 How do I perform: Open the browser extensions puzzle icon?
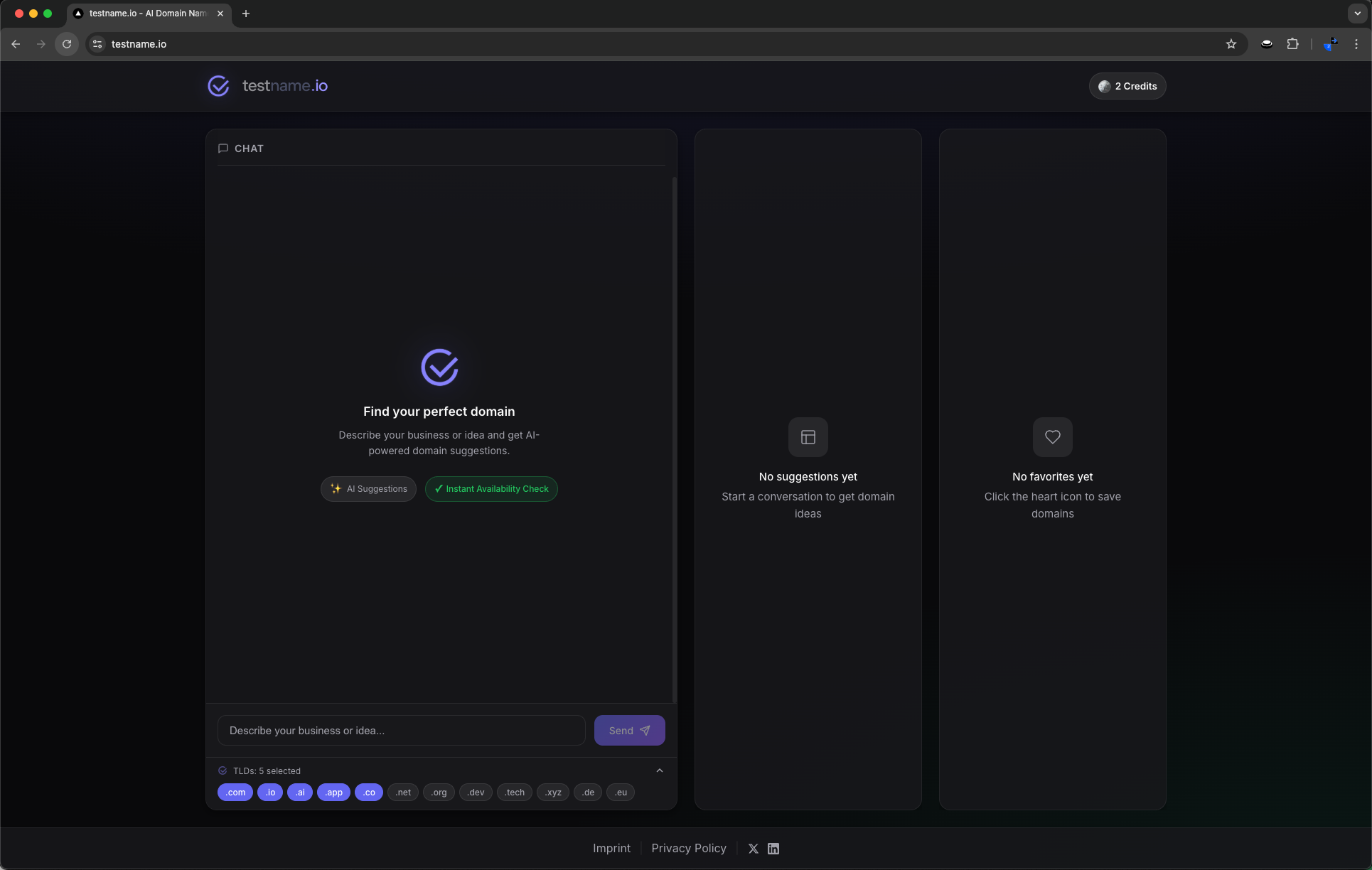click(1293, 44)
